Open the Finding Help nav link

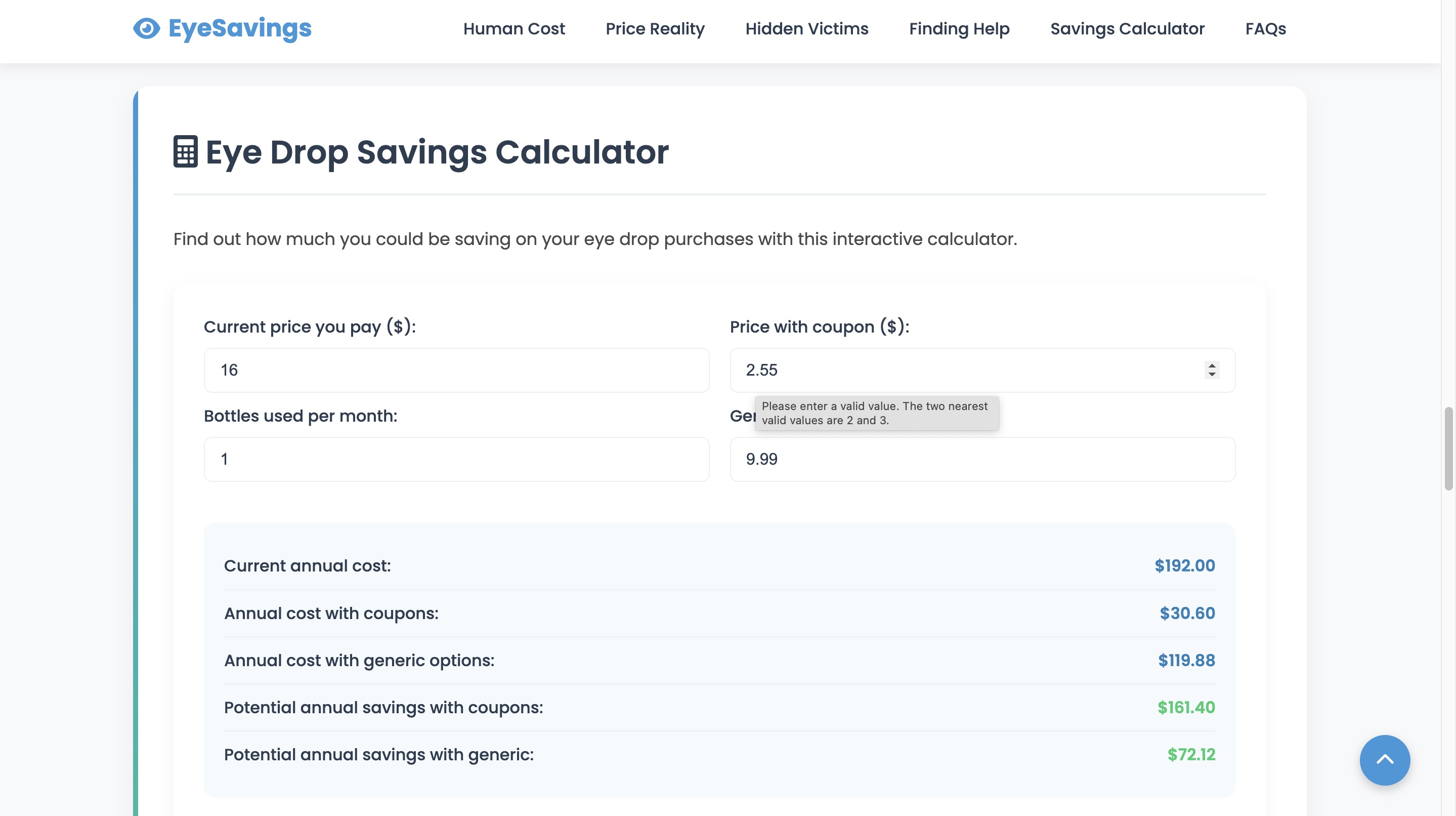pyautogui.click(x=959, y=29)
